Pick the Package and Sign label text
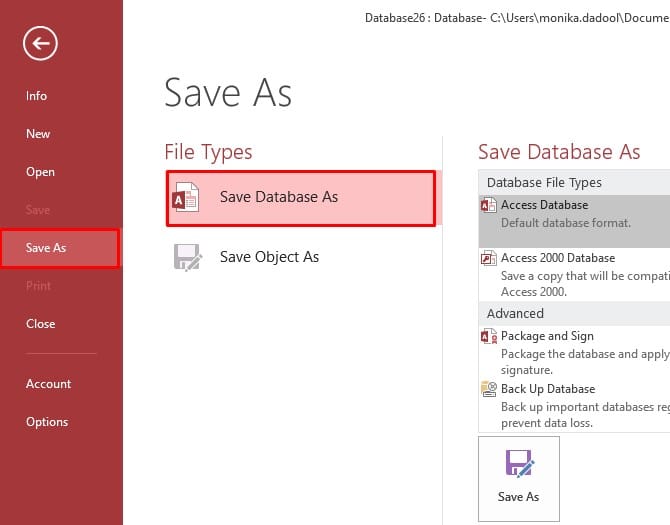The image size is (670, 525). coord(547,336)
